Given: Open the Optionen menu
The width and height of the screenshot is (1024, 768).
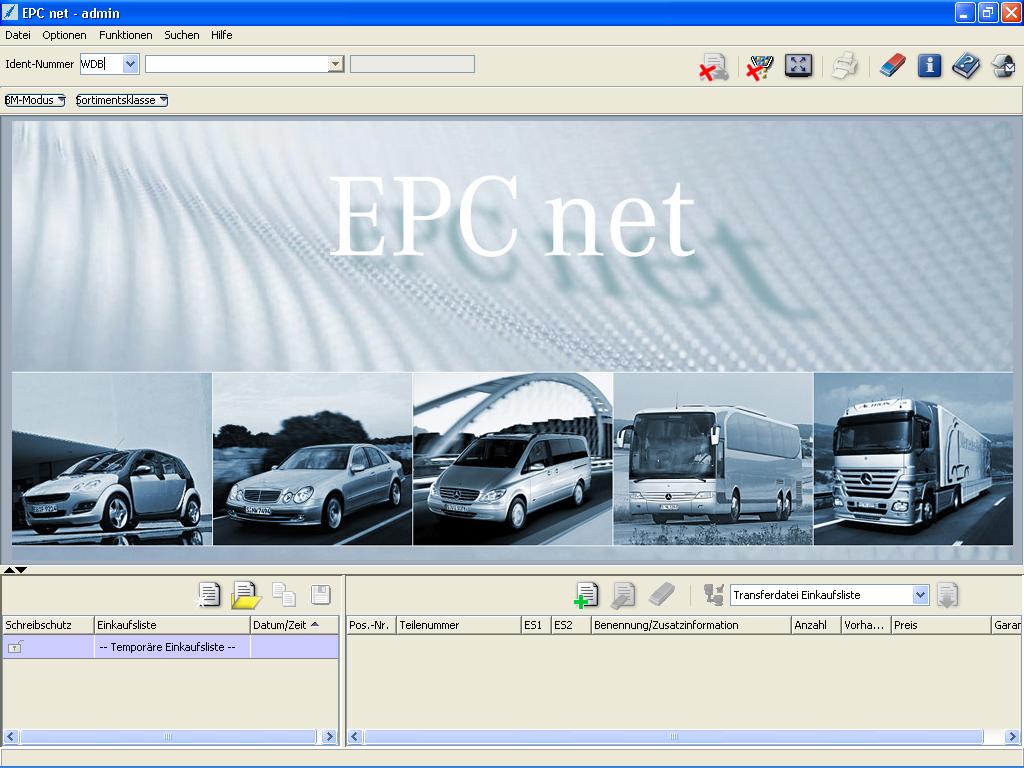Looking at the screenshot, I should click(x=65, y=35).
